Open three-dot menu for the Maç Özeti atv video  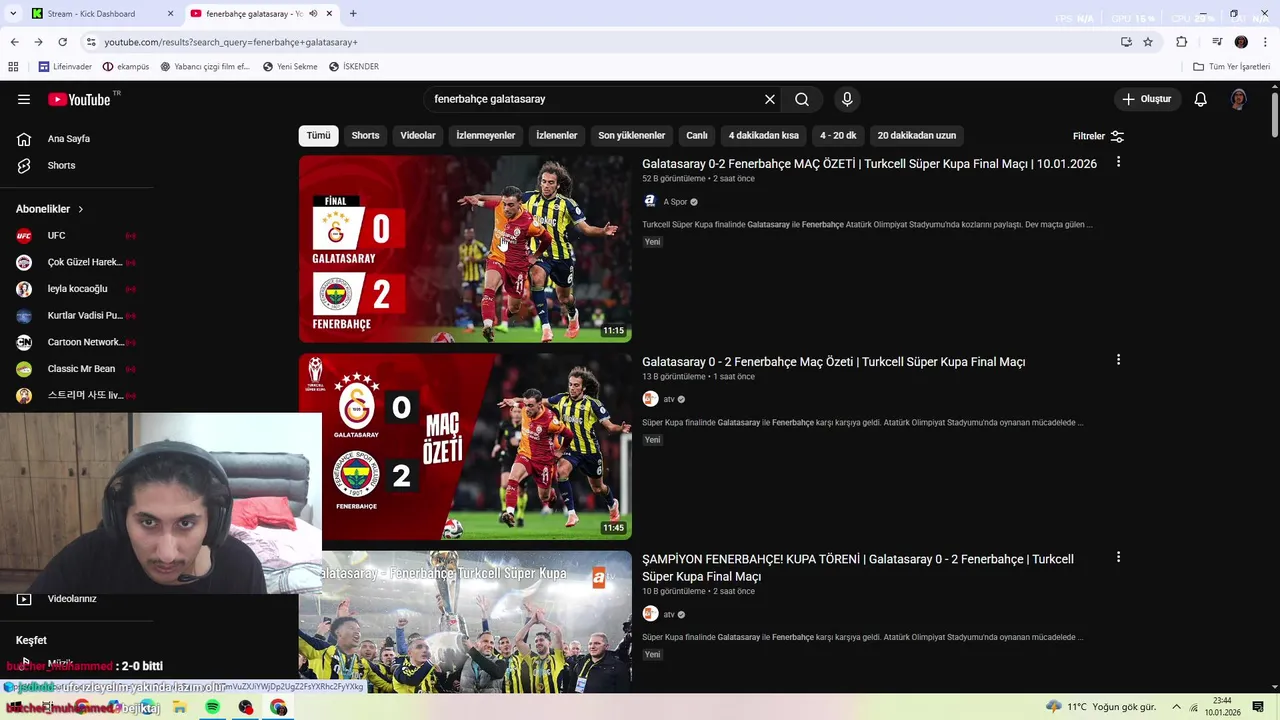[1118, 360]
